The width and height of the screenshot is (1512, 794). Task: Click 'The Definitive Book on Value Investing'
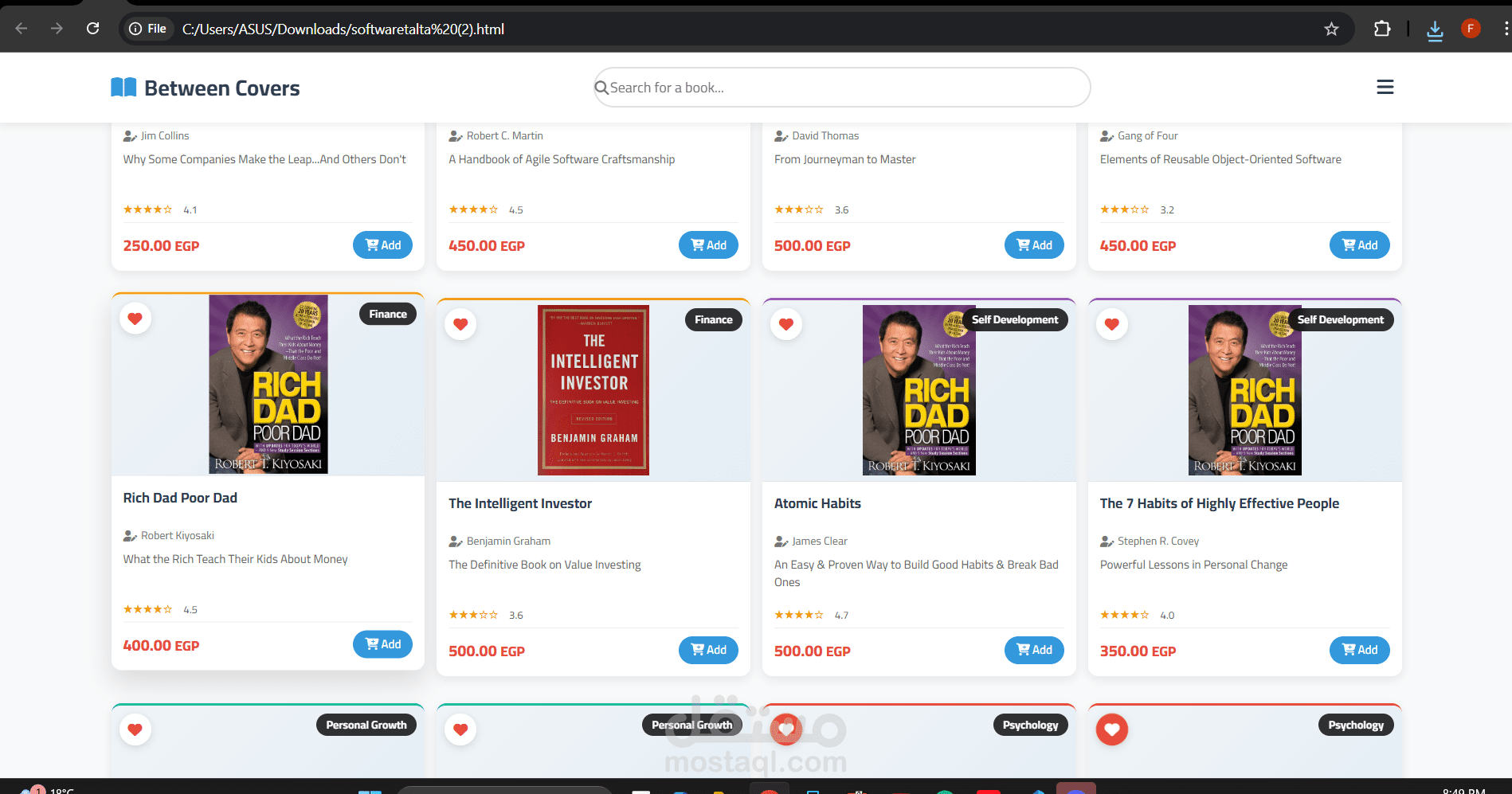pos(545,565)
